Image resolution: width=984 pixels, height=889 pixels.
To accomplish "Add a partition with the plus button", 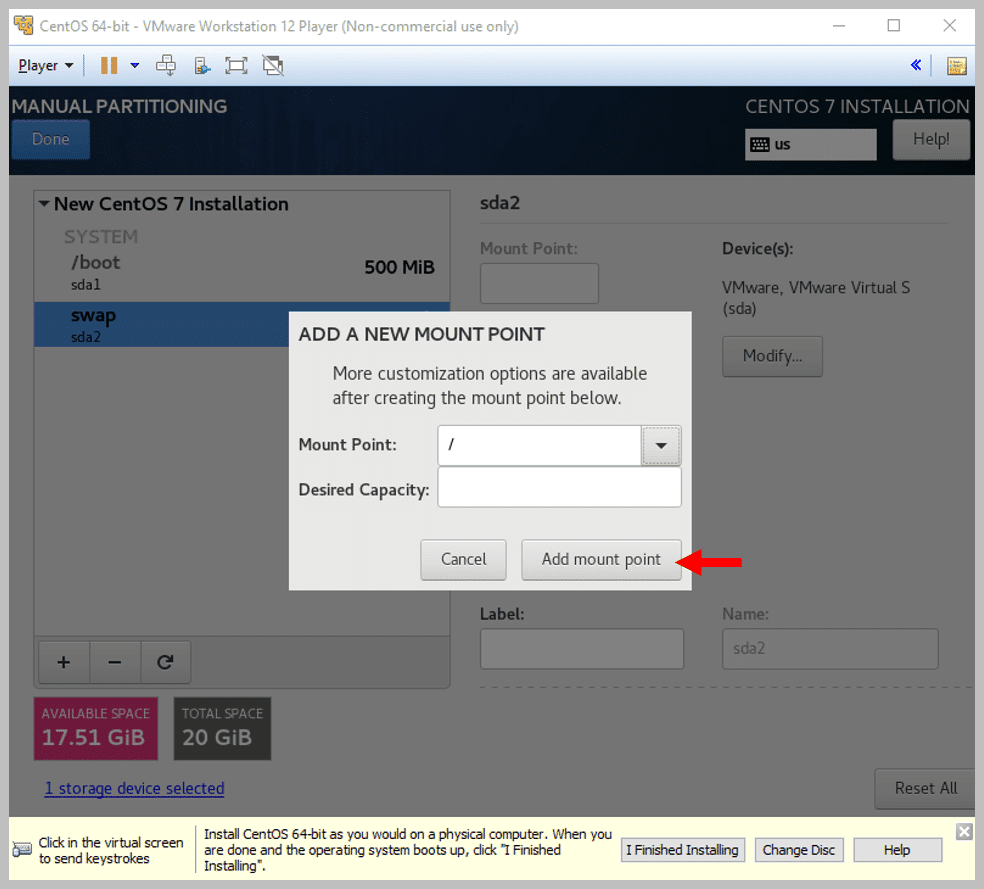I will 64,662.
